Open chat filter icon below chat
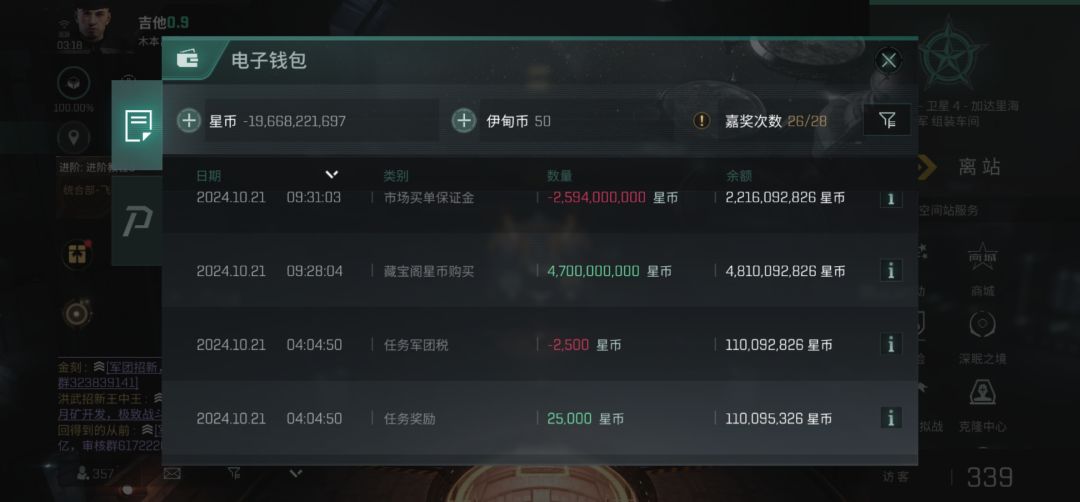 click(x=234, y=473)
